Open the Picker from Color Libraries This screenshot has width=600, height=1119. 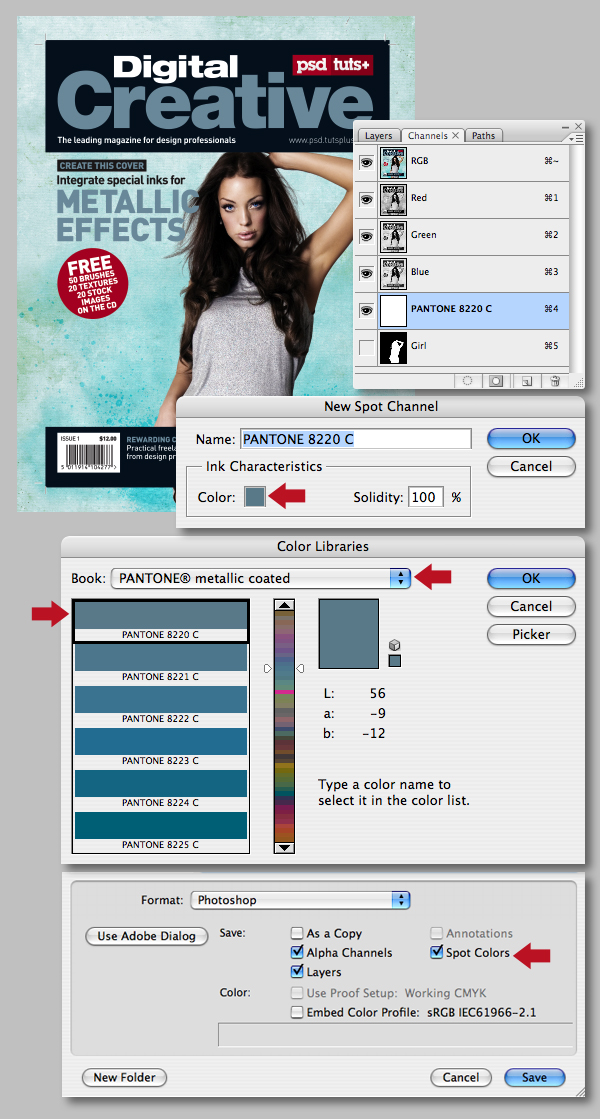coord(531,634)
